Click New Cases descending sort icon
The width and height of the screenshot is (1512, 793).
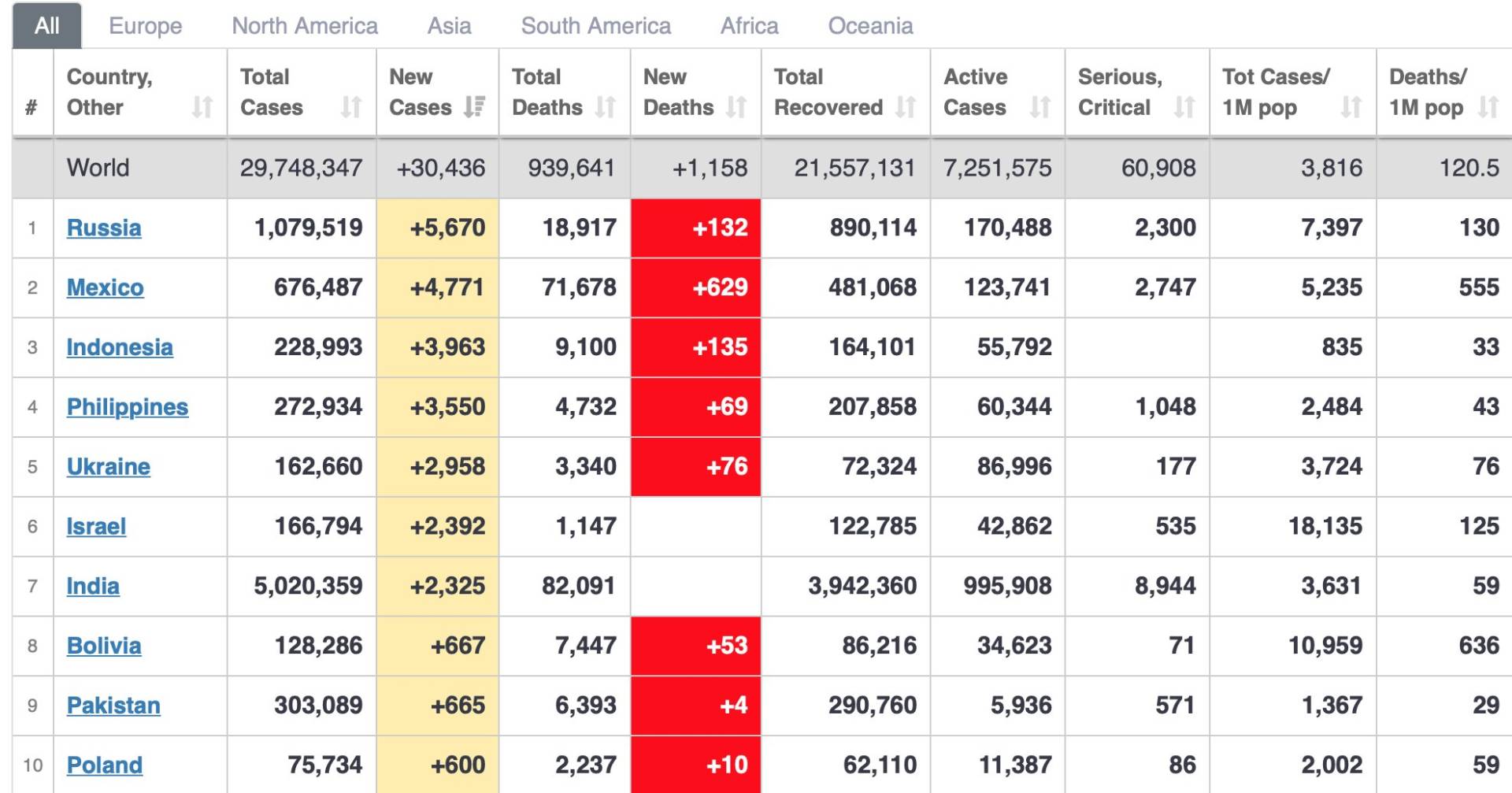(474, 107)
